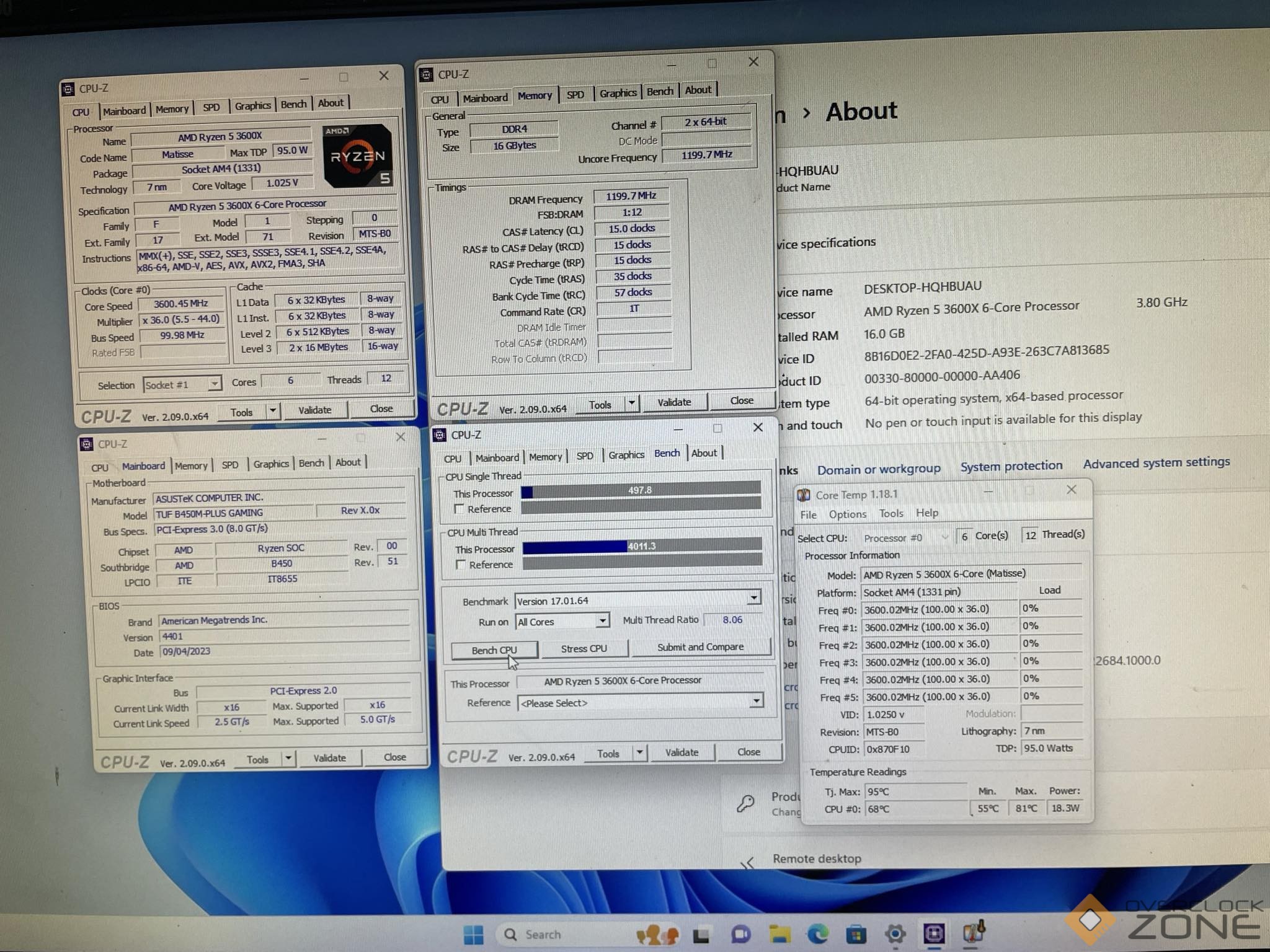1270x952 pixels.
Task: Open Microsoft Edge from the taskbar
Action: pos(818,933)
